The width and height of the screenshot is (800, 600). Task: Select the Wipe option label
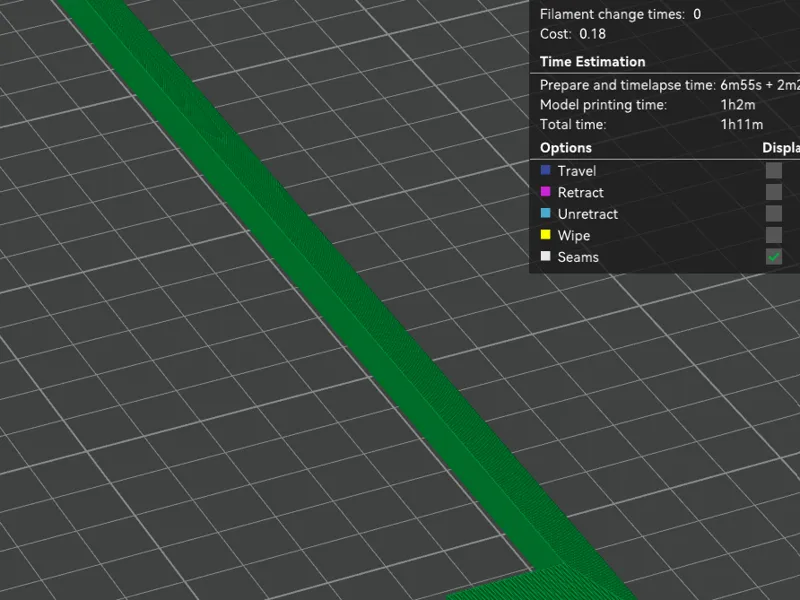coord(574,236)
